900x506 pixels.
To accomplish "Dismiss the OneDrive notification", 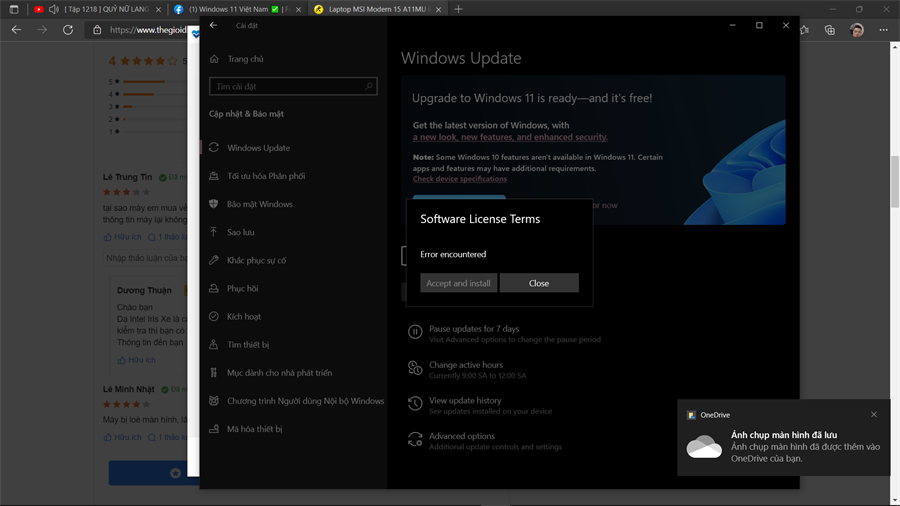I will [874, 414].
